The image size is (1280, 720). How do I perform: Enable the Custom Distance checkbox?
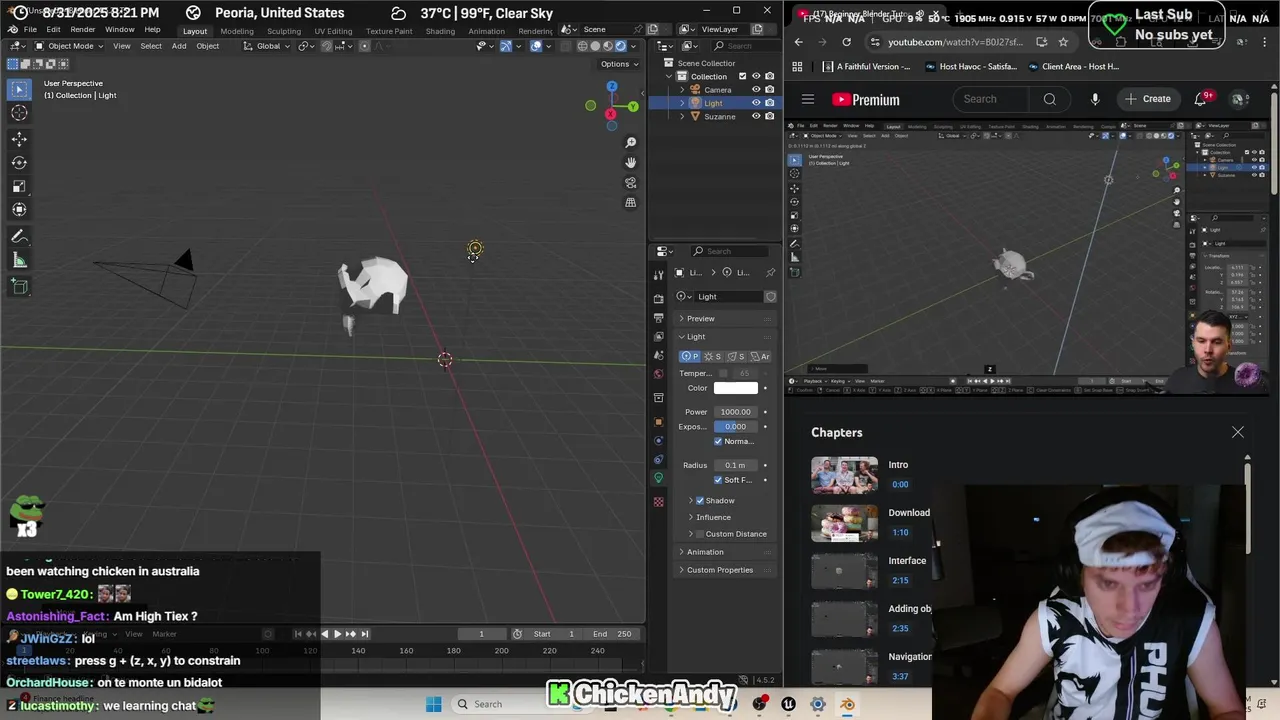[x=700, y=534]
